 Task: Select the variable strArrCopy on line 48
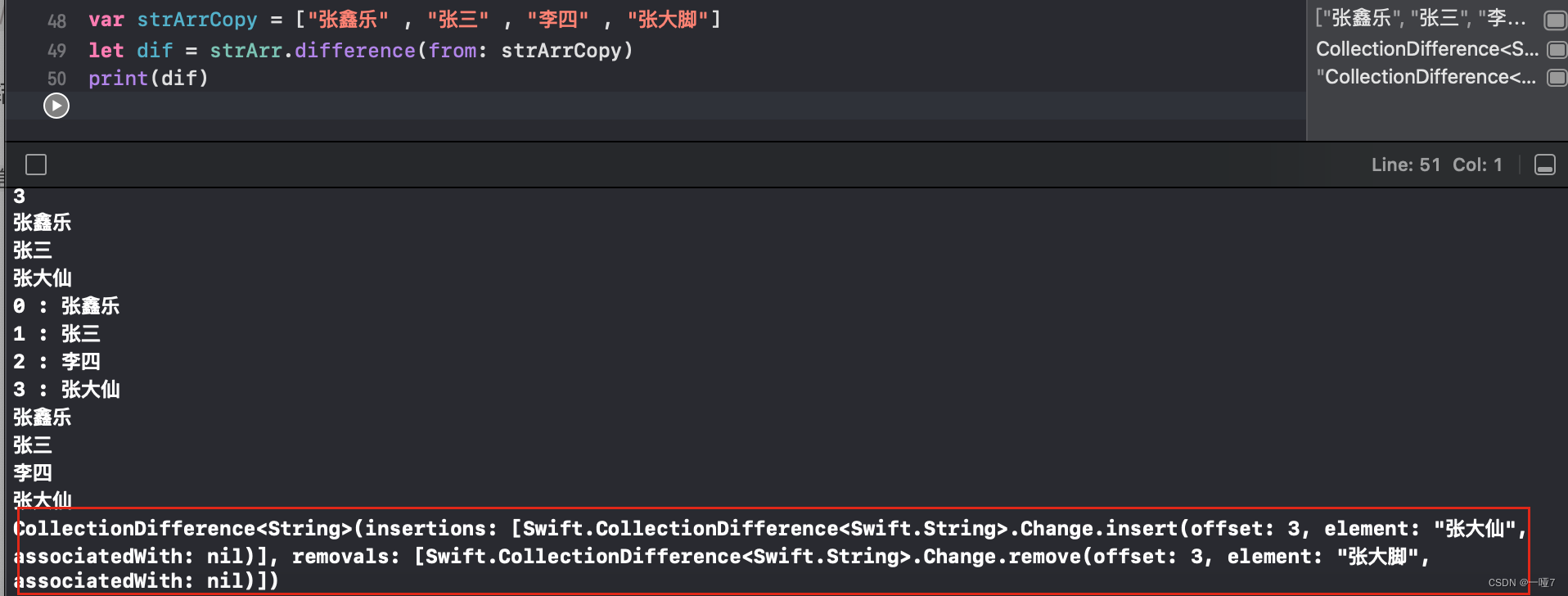point(197,20)
